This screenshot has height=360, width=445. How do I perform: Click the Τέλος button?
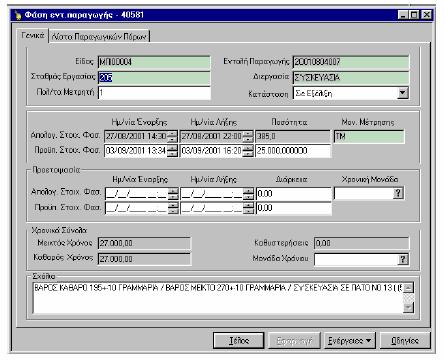point(239,340)
